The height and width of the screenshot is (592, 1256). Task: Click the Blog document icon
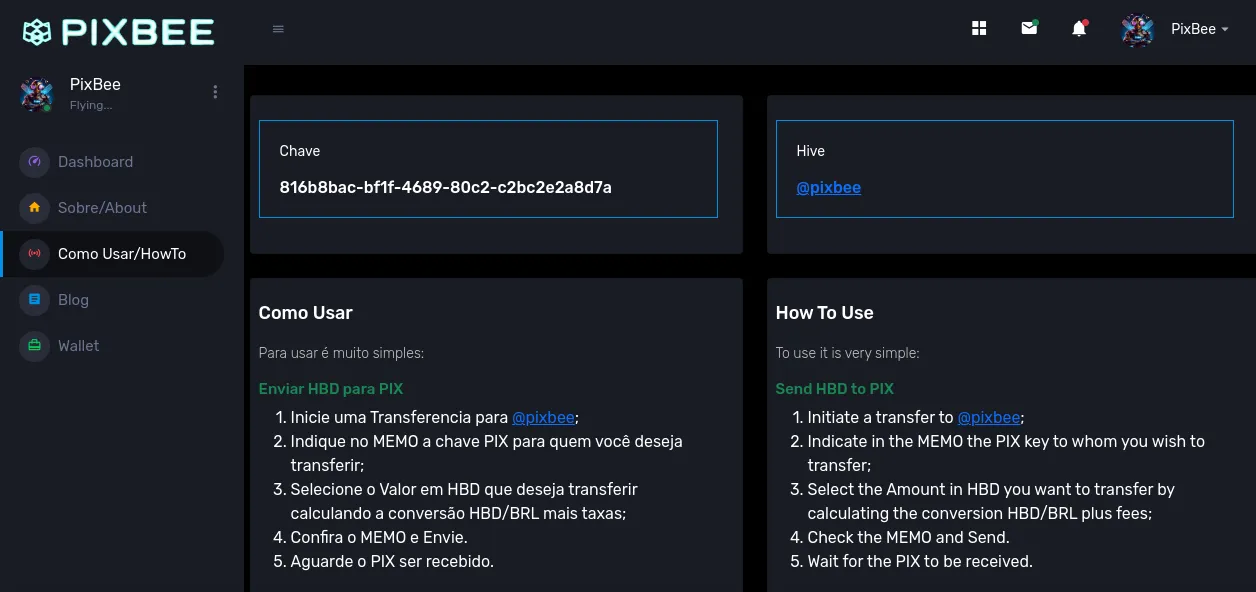34,300
